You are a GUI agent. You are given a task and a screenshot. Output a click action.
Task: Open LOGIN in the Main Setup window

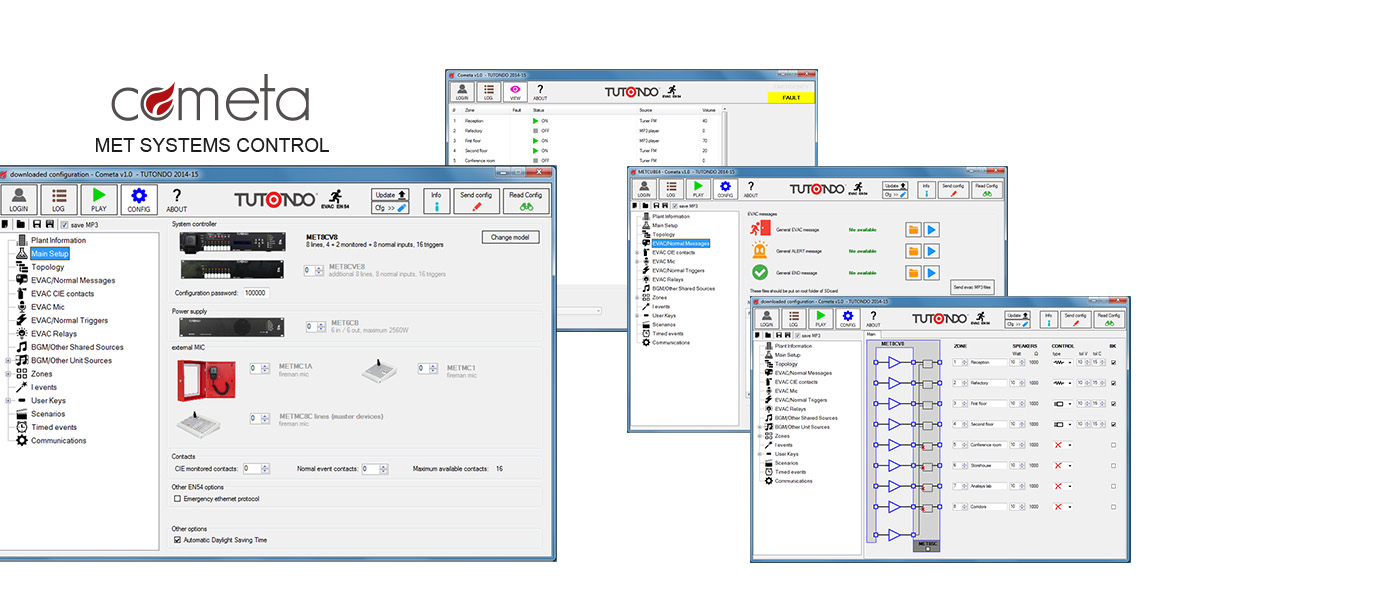point(19,199)
